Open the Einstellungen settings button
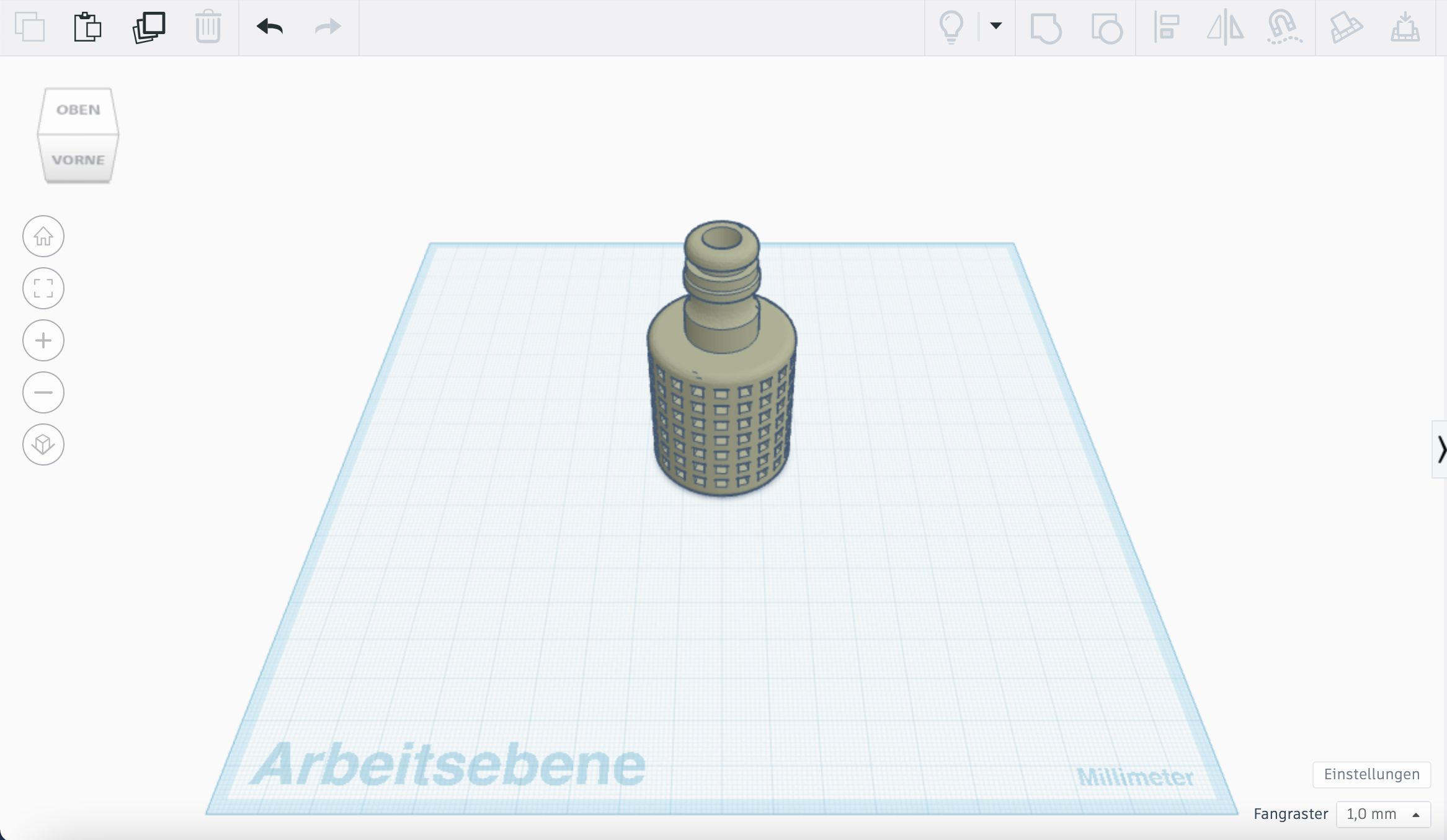Screen dimensions: 1447x840 (x=1371, y=774)
